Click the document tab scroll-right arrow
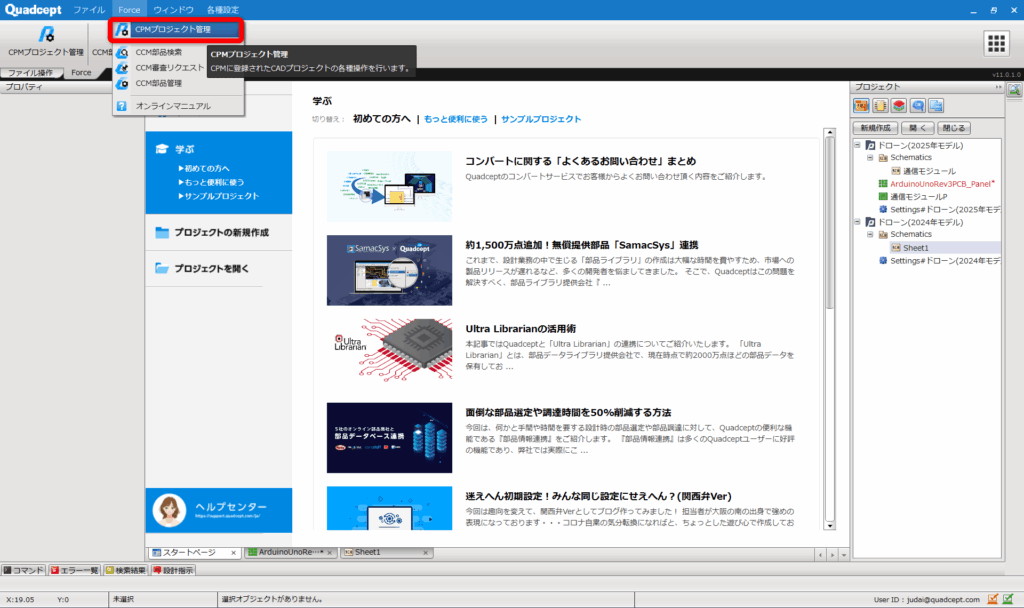Viewport: 1024px width, 608px height. 832,554
